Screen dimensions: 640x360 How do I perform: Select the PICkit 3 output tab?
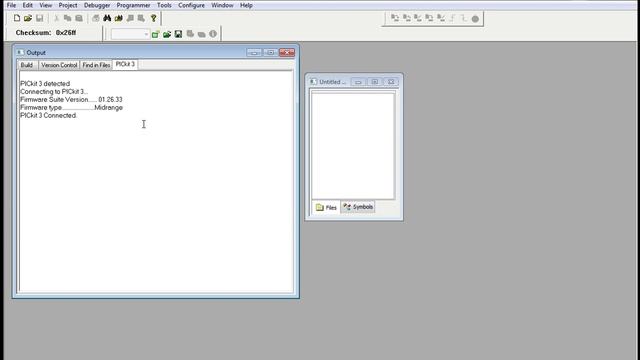click(x=125, y=64)
